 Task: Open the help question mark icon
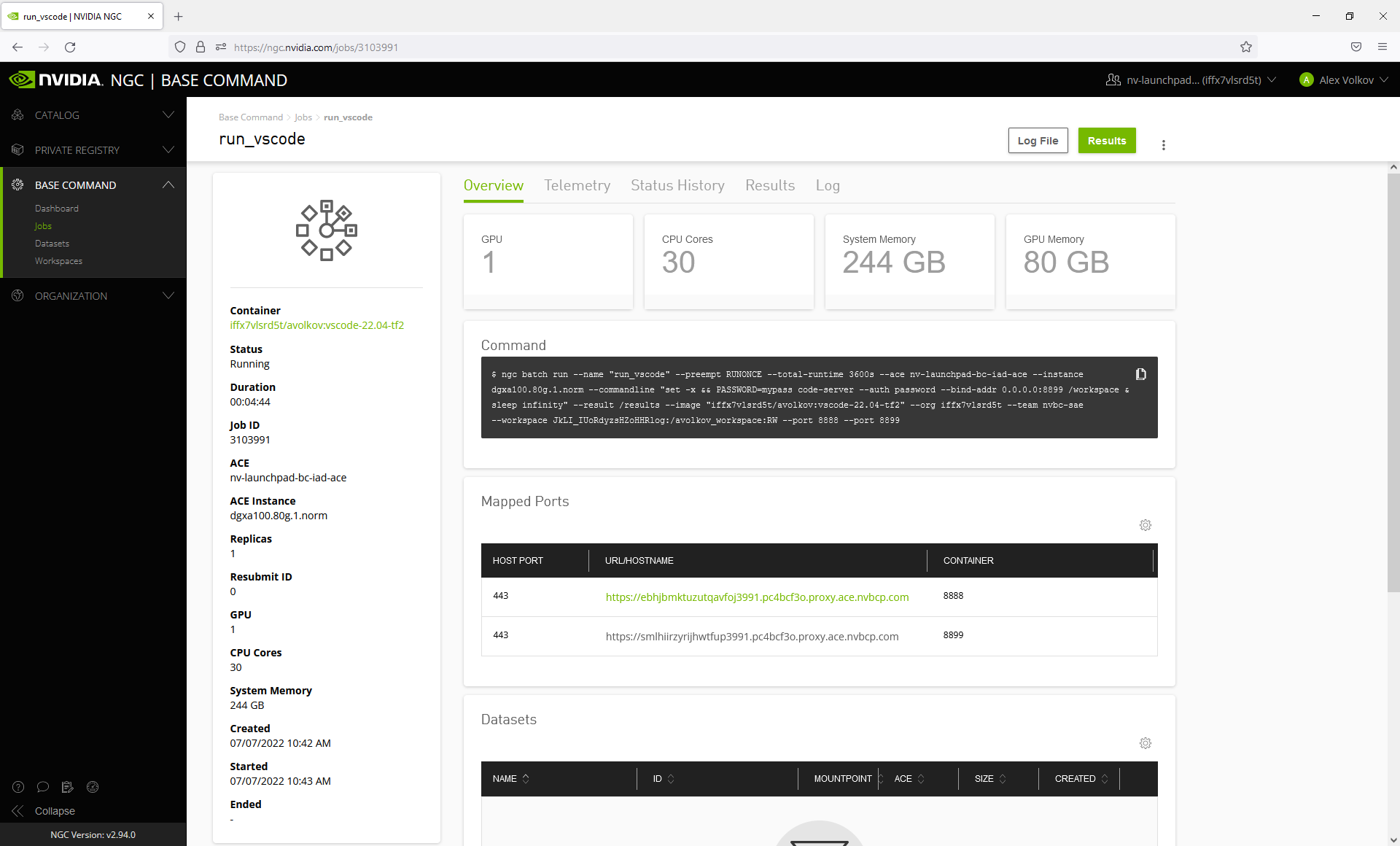pyautogui.click(x=18, y=787)
